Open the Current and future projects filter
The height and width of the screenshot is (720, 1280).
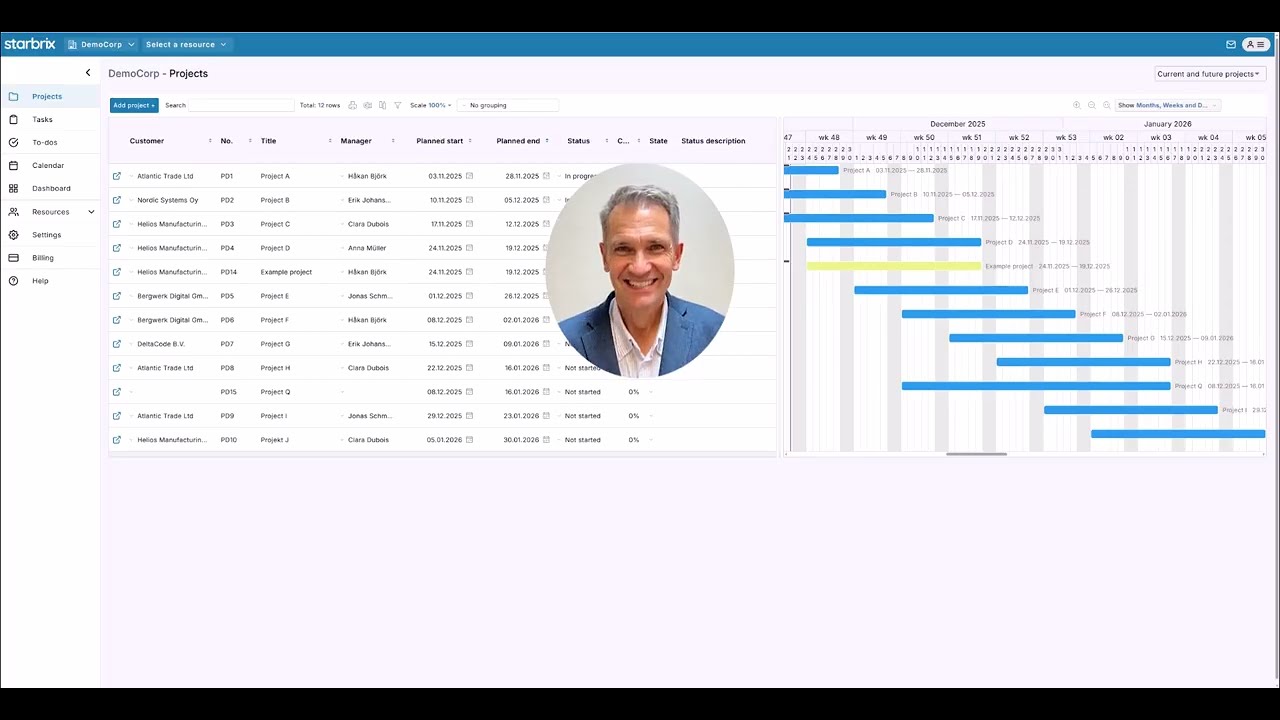tap(1210, 74)
